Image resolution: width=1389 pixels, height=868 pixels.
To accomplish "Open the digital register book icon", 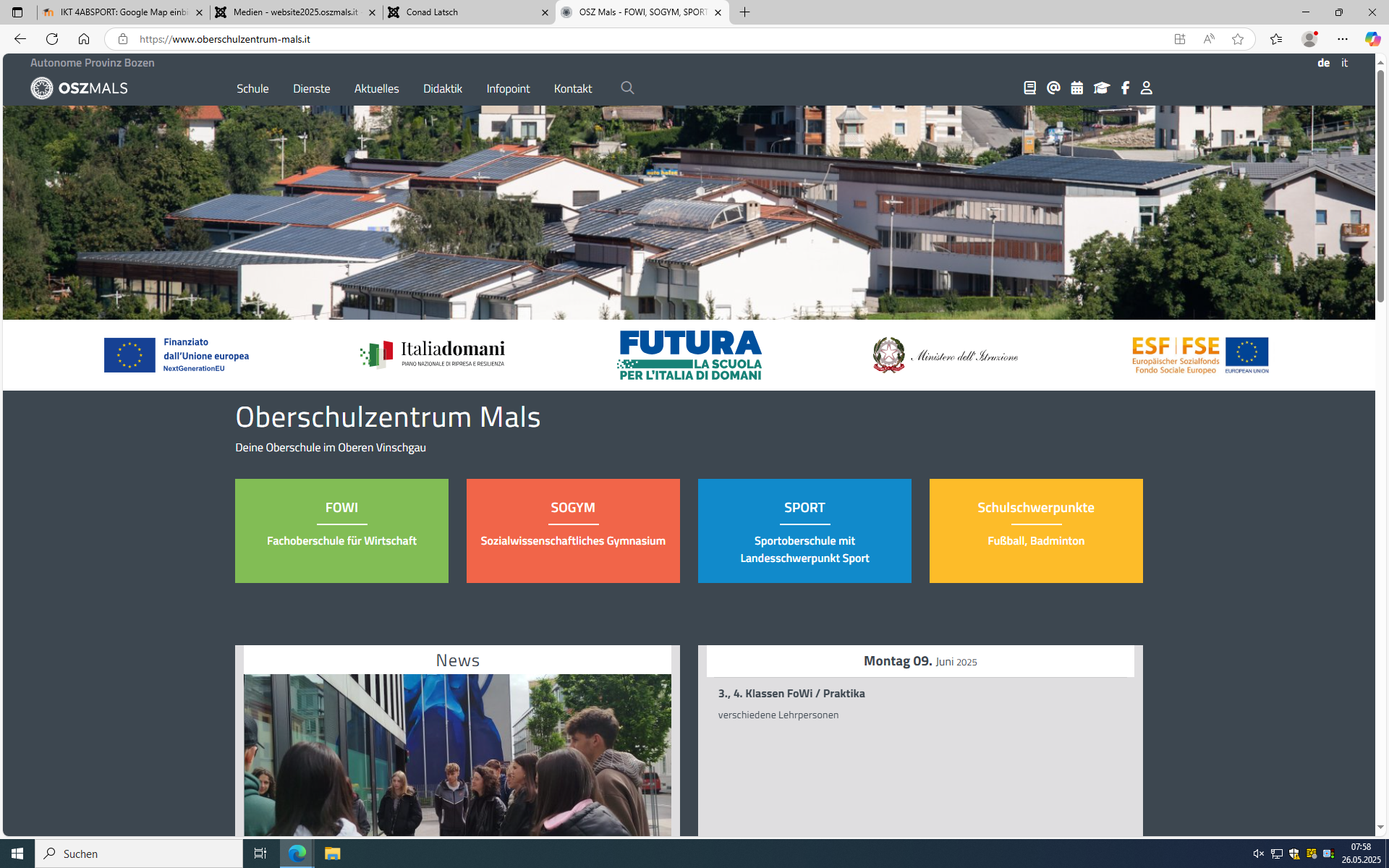I will 1029,88.
